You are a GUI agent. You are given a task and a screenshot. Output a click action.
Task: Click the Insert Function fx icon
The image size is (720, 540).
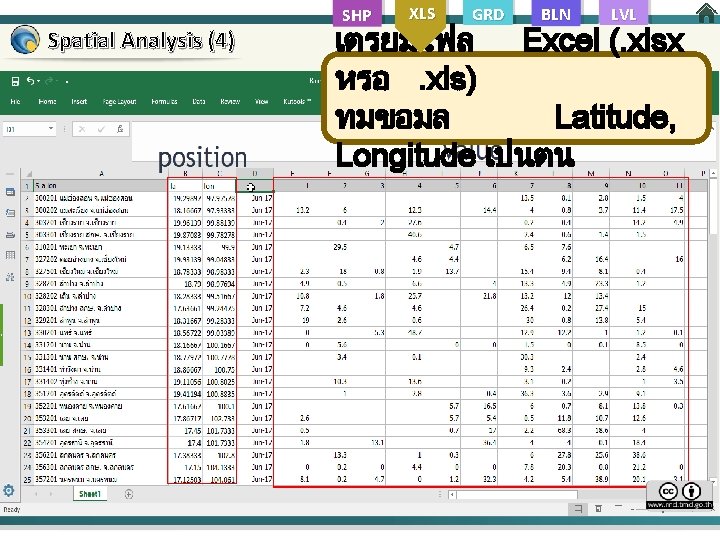pyautogui.click(x=120, y=129)
